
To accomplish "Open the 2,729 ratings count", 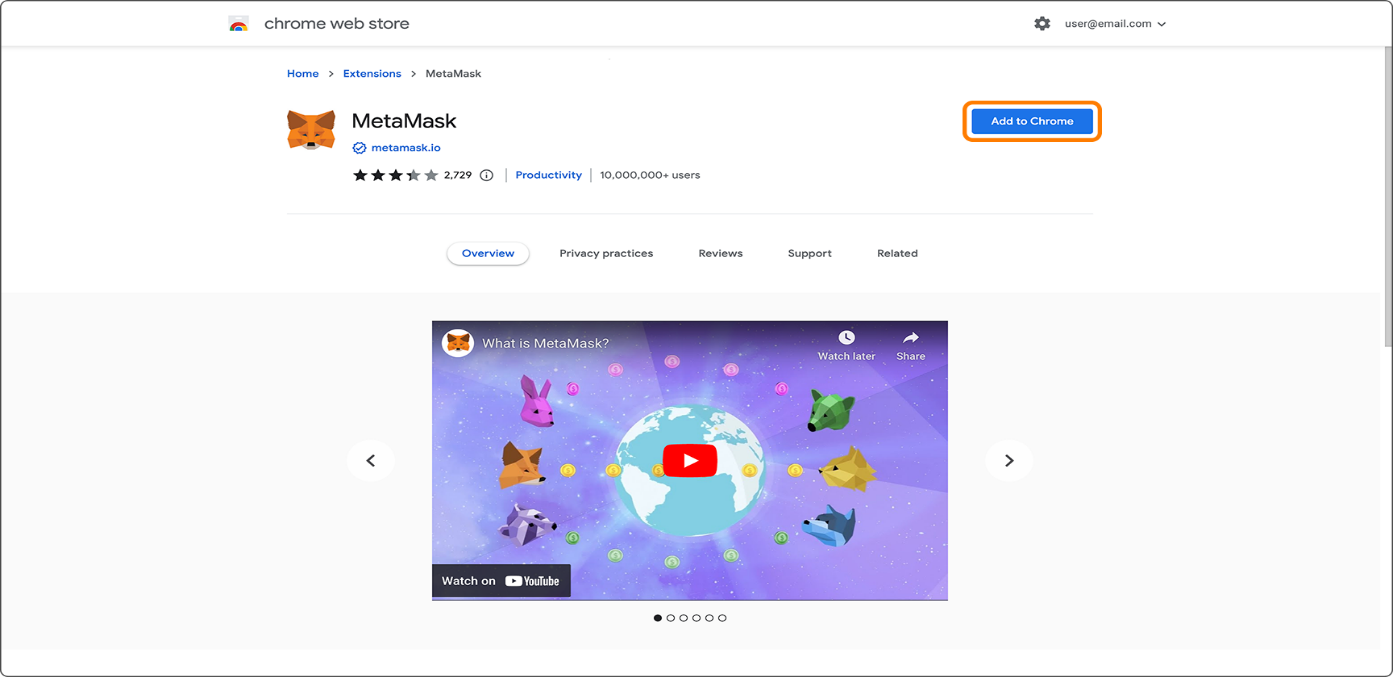I will 458,175.
